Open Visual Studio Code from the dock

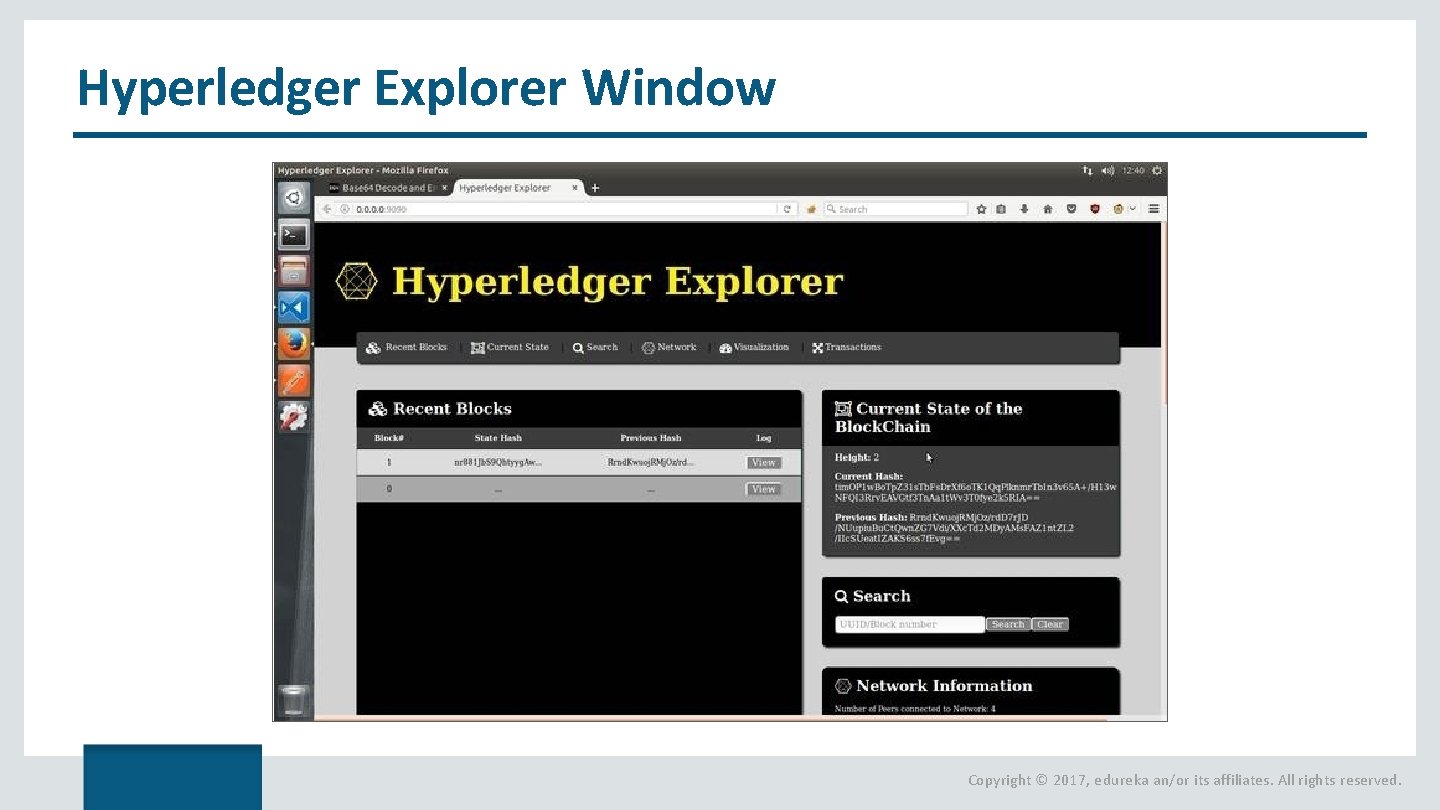click(x=294, y=307)
